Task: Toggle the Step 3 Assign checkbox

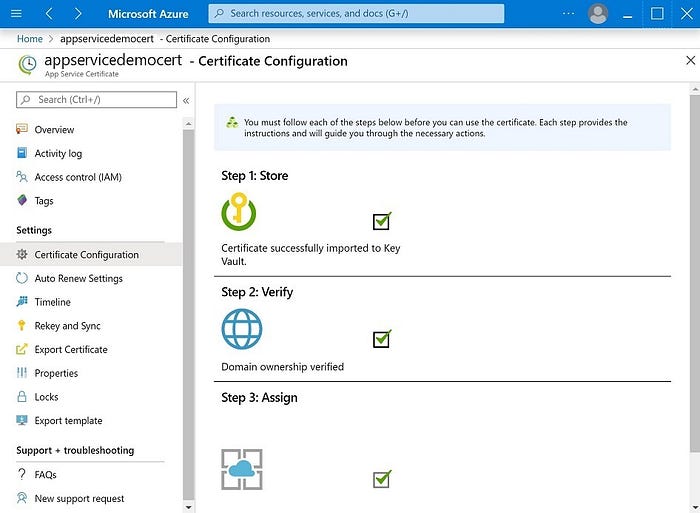Action: [381, 479]
